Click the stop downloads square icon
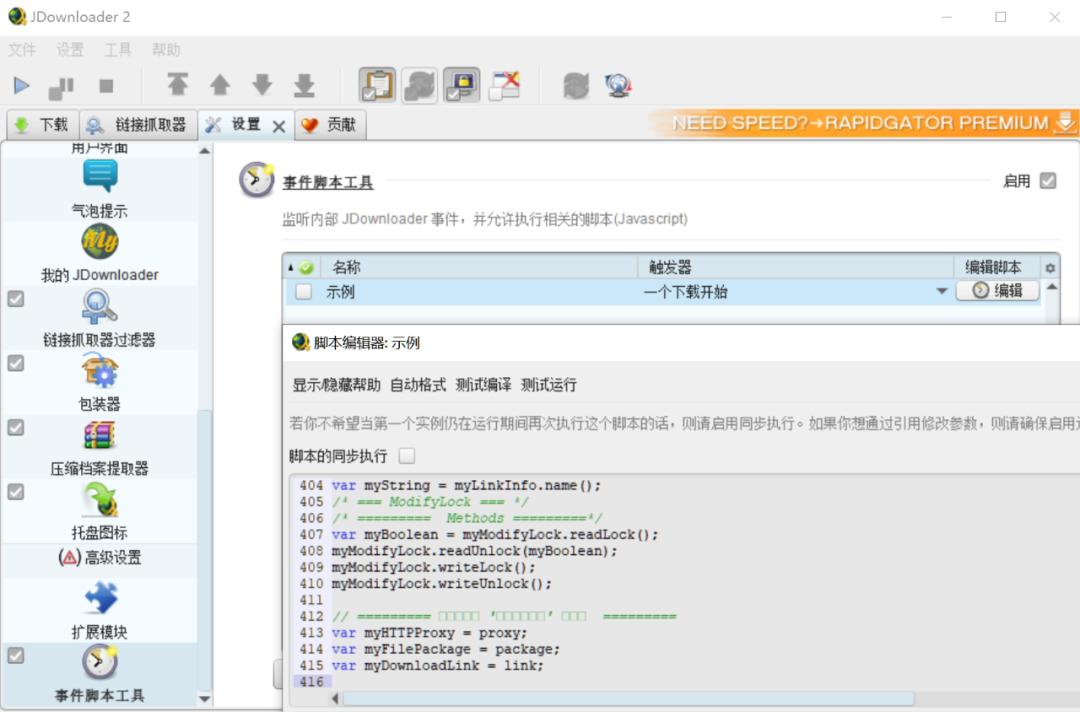This screenshot has height=712, width=1080. 106,84
